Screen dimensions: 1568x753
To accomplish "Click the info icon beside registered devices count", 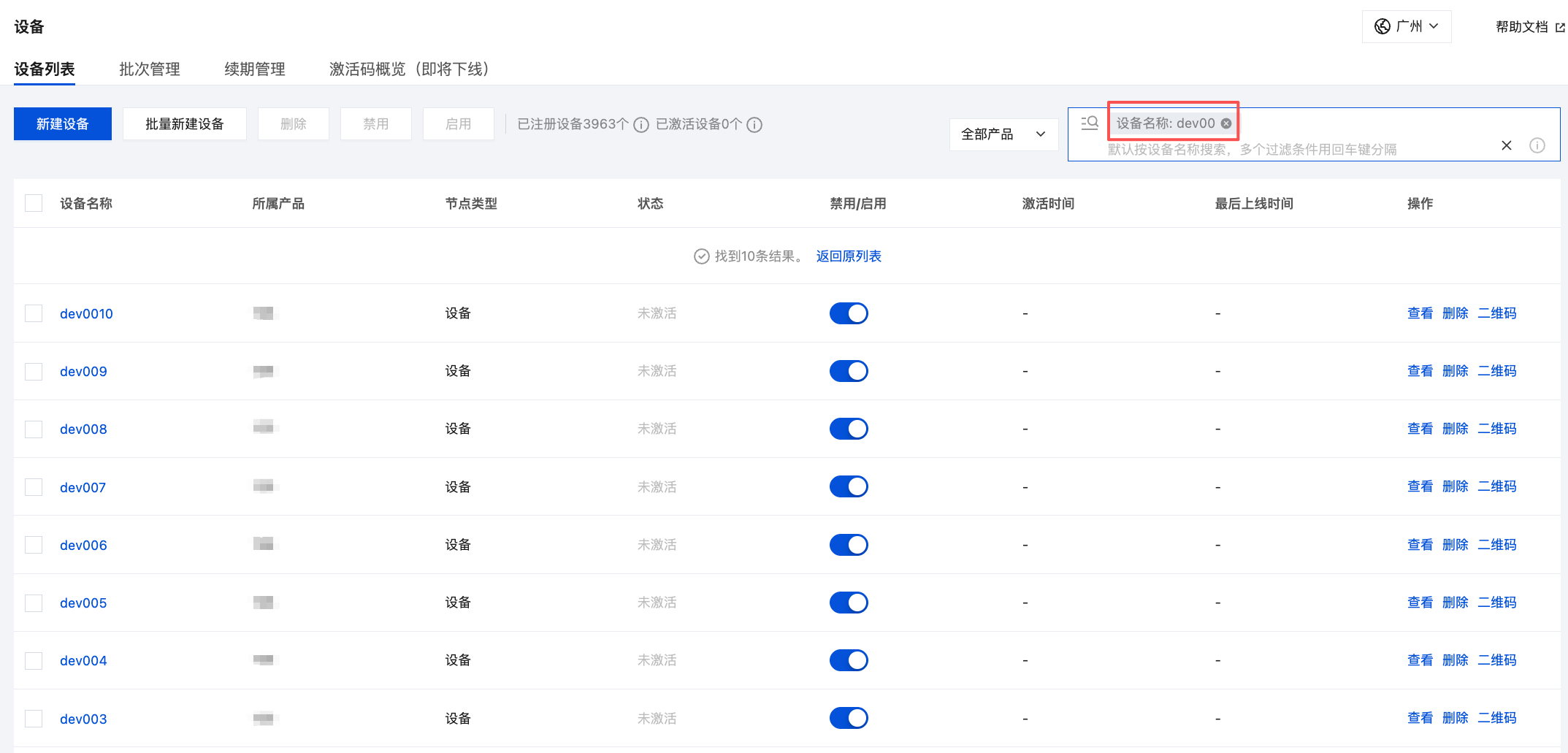I will pos(641,125).
